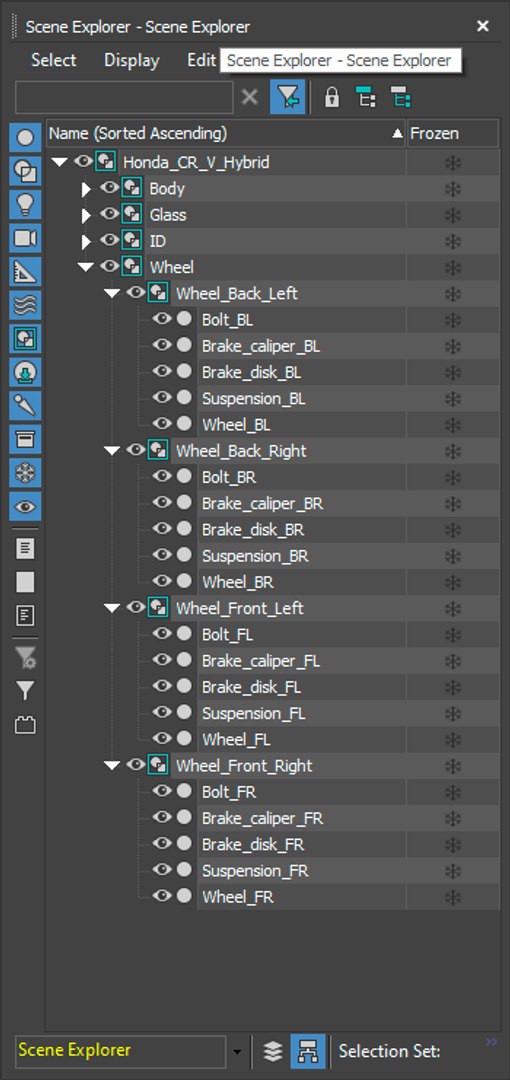
Task: Close the Scene Explorer panel
Action: pos(482,26)
